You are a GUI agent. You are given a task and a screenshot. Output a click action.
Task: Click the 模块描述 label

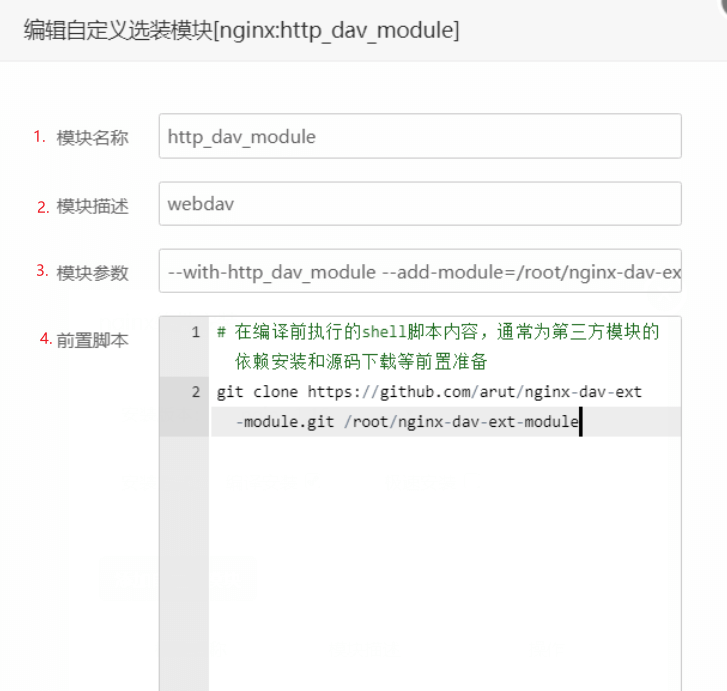92,206
